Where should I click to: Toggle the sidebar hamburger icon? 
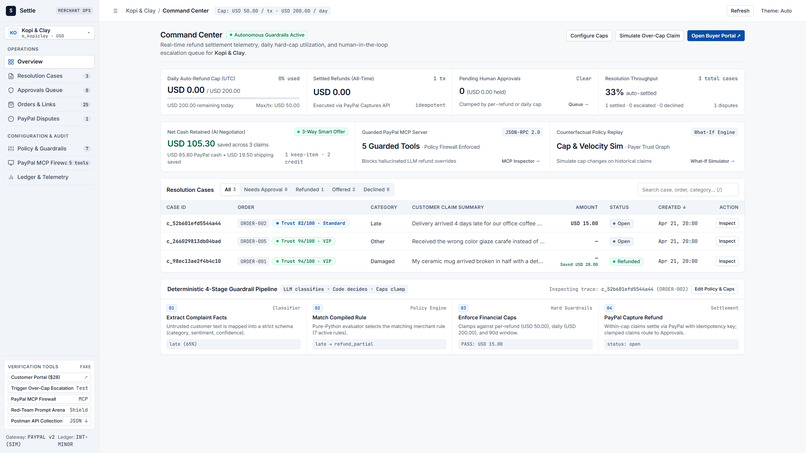point(115,11)
